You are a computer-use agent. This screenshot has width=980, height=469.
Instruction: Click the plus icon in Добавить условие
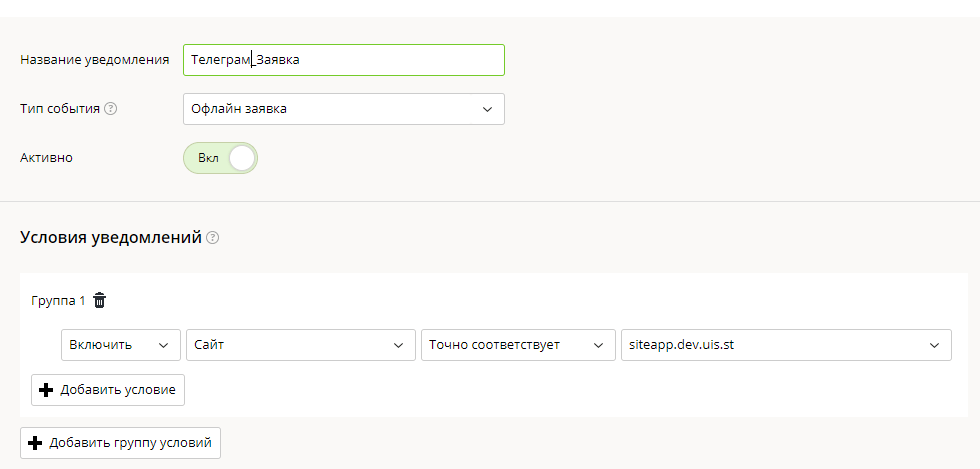(x=46, y=390)
